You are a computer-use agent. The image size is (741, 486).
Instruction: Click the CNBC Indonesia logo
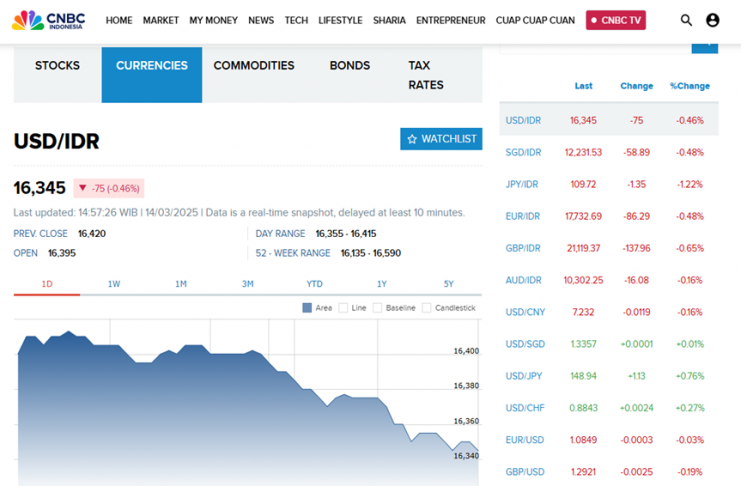(x=48, y=20)
